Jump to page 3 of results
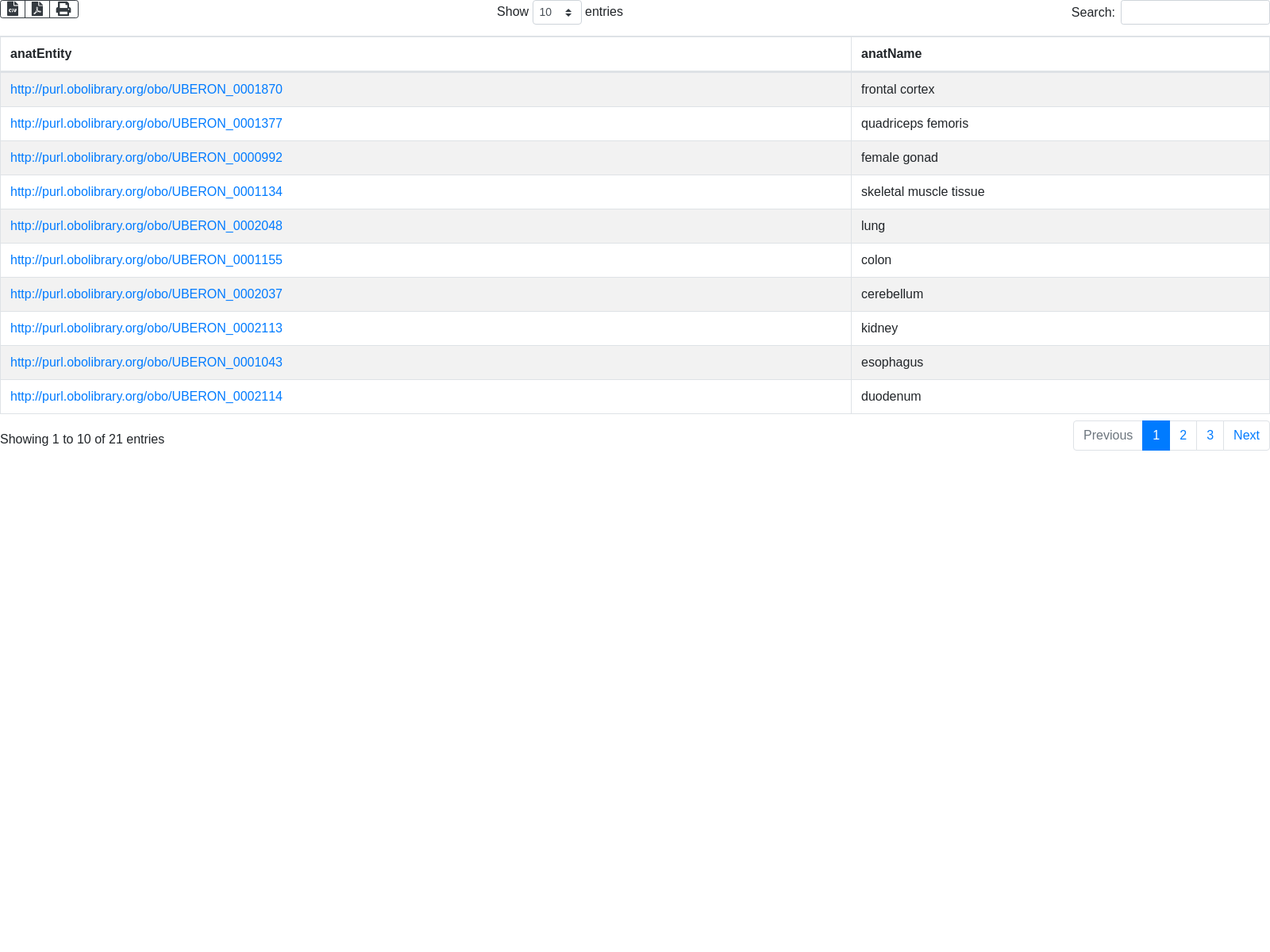 click(1210, 436)
